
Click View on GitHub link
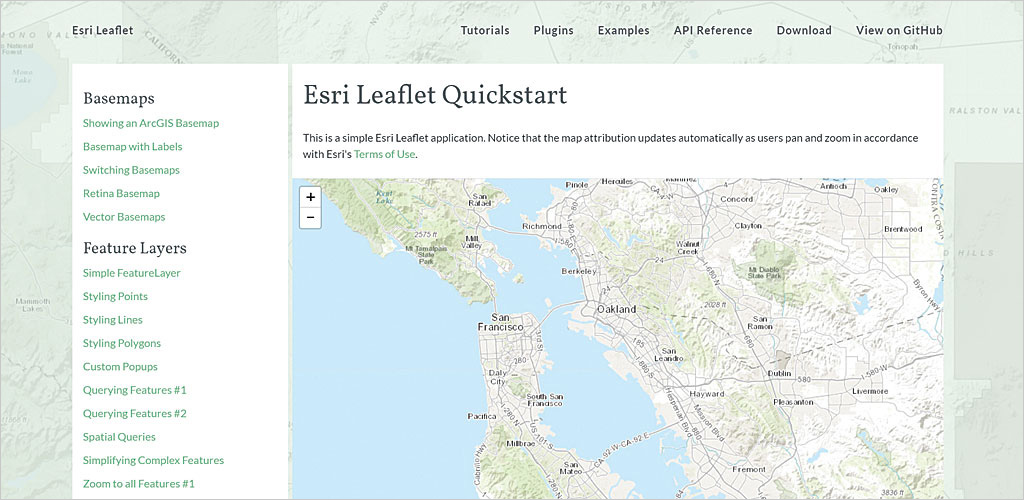click(x=899, y=30)
